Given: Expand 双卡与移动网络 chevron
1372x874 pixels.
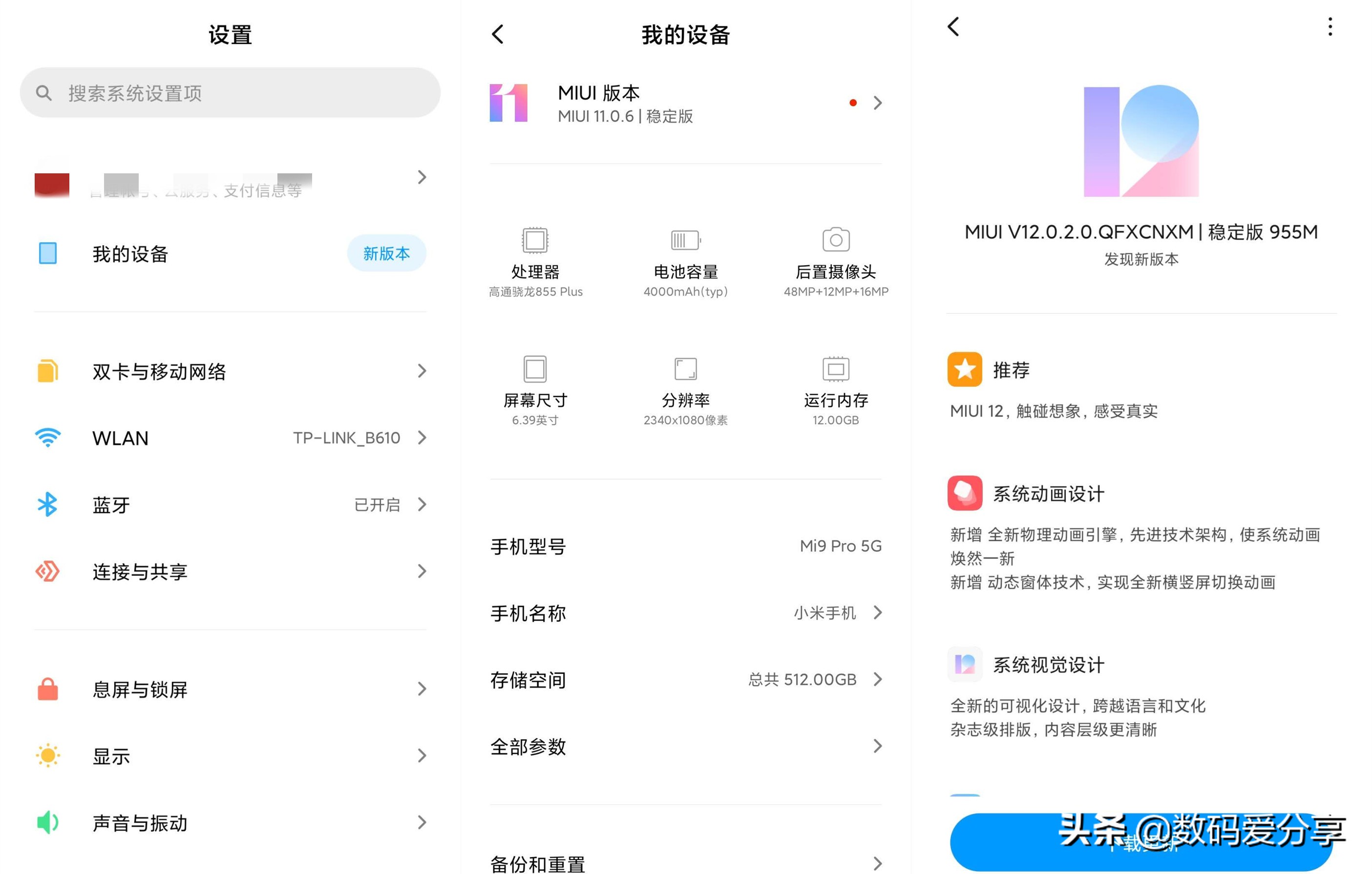Looking at the screenshot, I should pos(422,371).
